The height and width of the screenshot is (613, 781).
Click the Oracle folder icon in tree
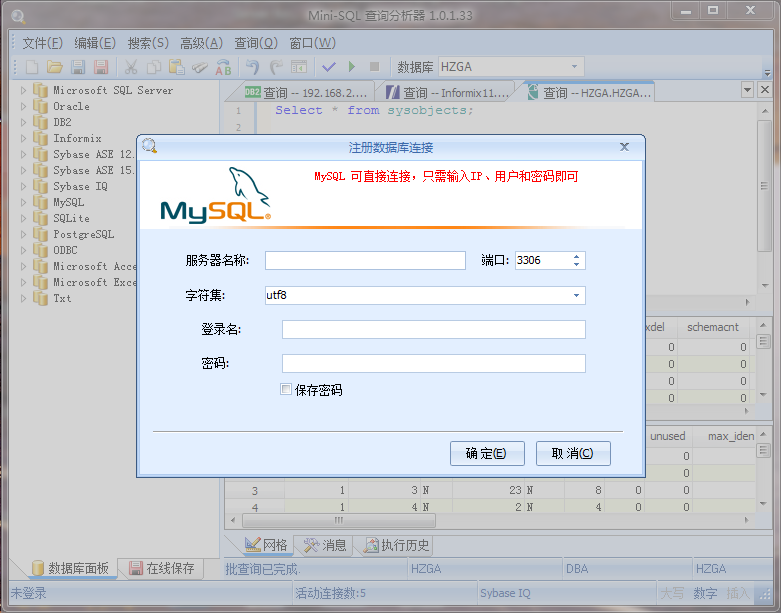(40, 106)
